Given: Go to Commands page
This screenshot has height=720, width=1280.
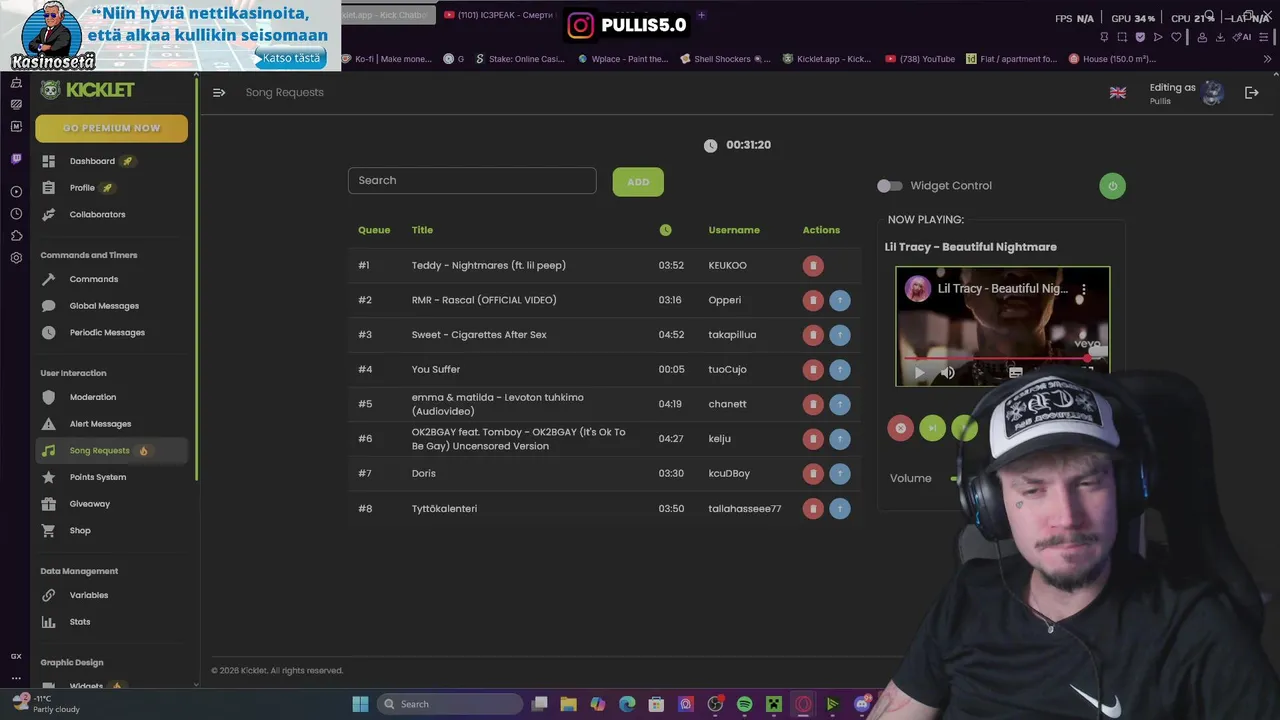Looking at the screenshot, I should 93,279.
